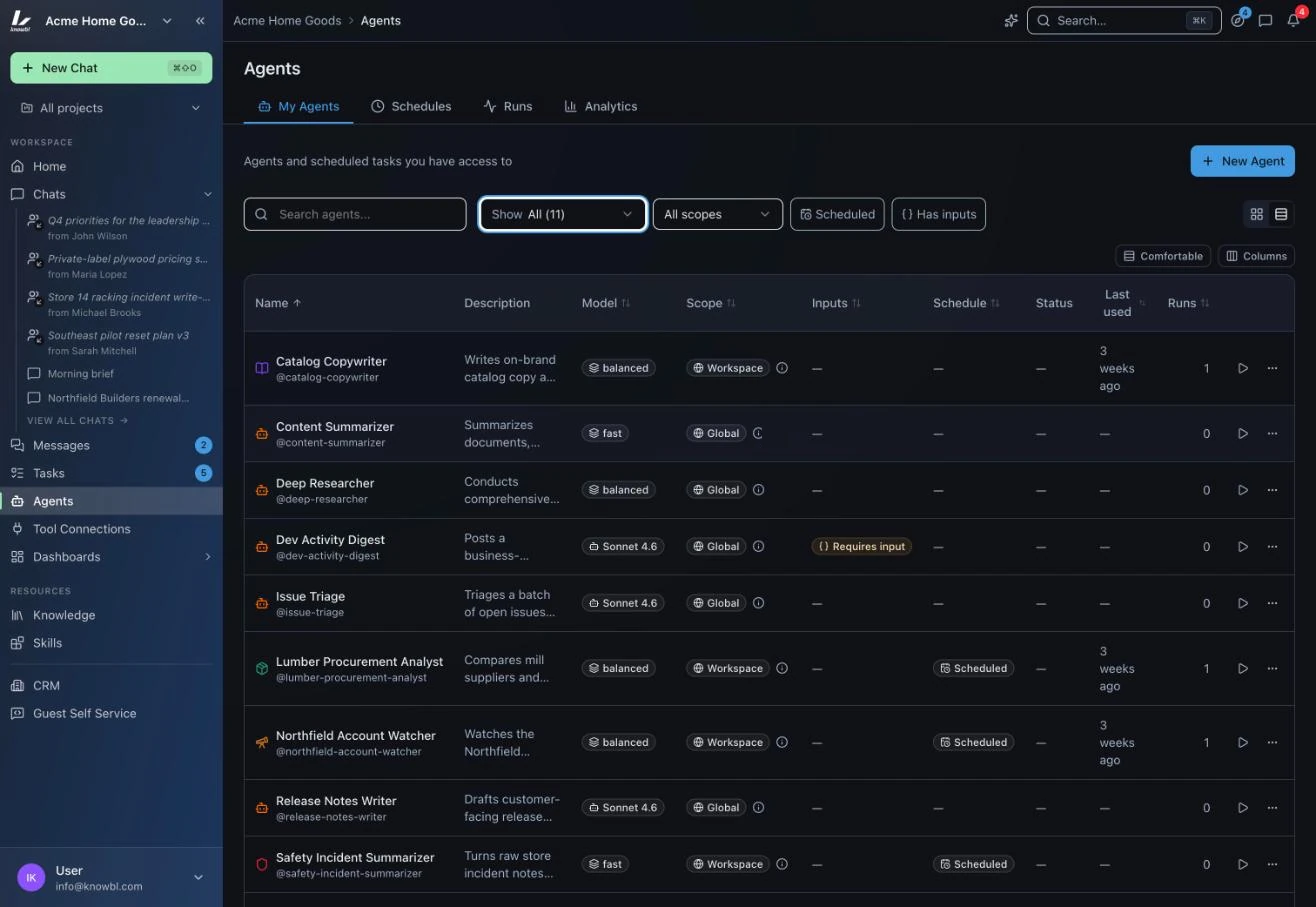Click the New Agent button
Image resolution: width=1316 pixels, height=907 pixels.
[x=1242, y=161]
